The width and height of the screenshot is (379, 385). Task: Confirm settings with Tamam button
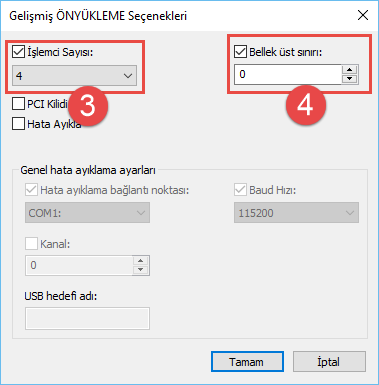247,362
